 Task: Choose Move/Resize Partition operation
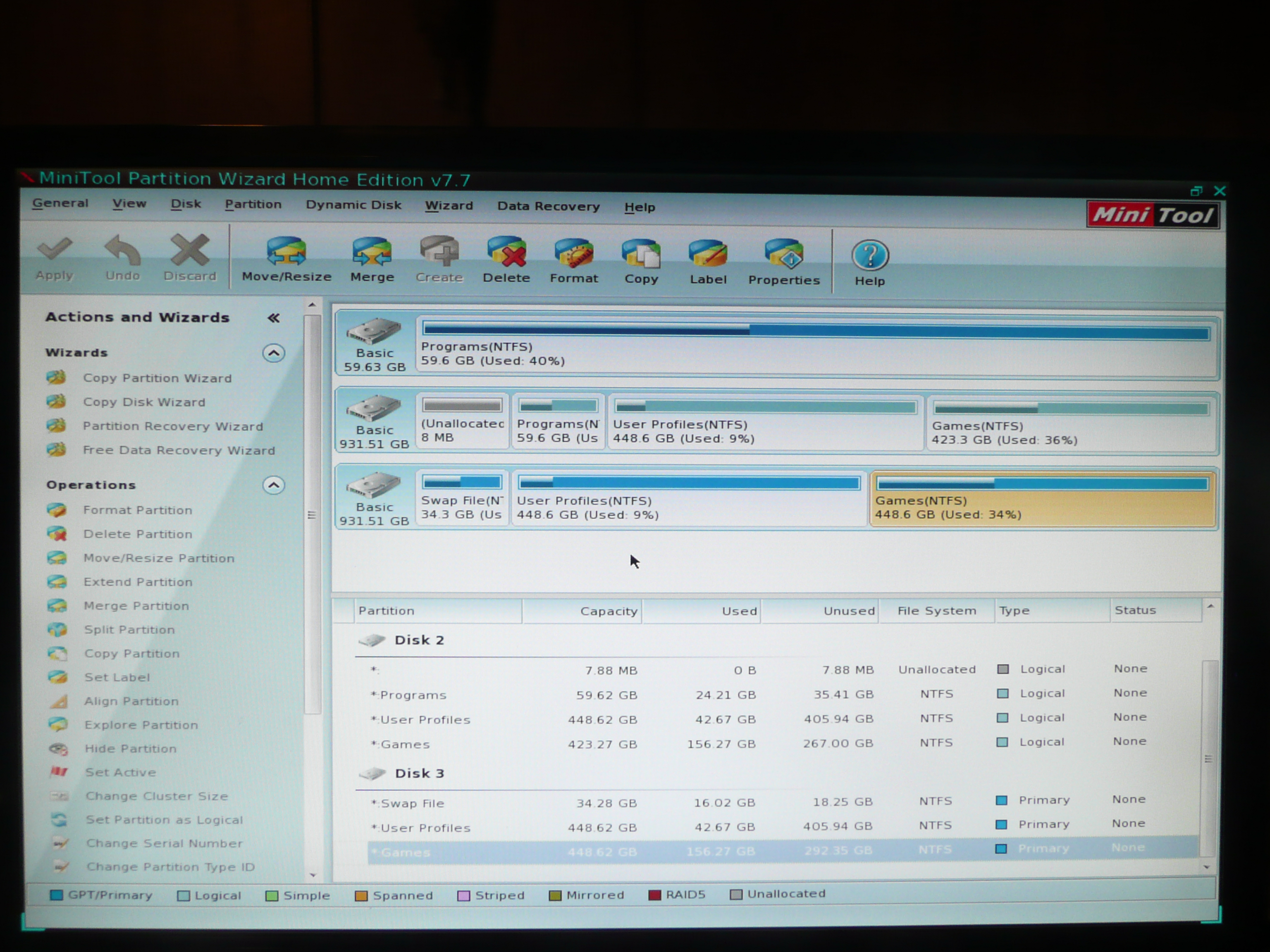point(158,558)
